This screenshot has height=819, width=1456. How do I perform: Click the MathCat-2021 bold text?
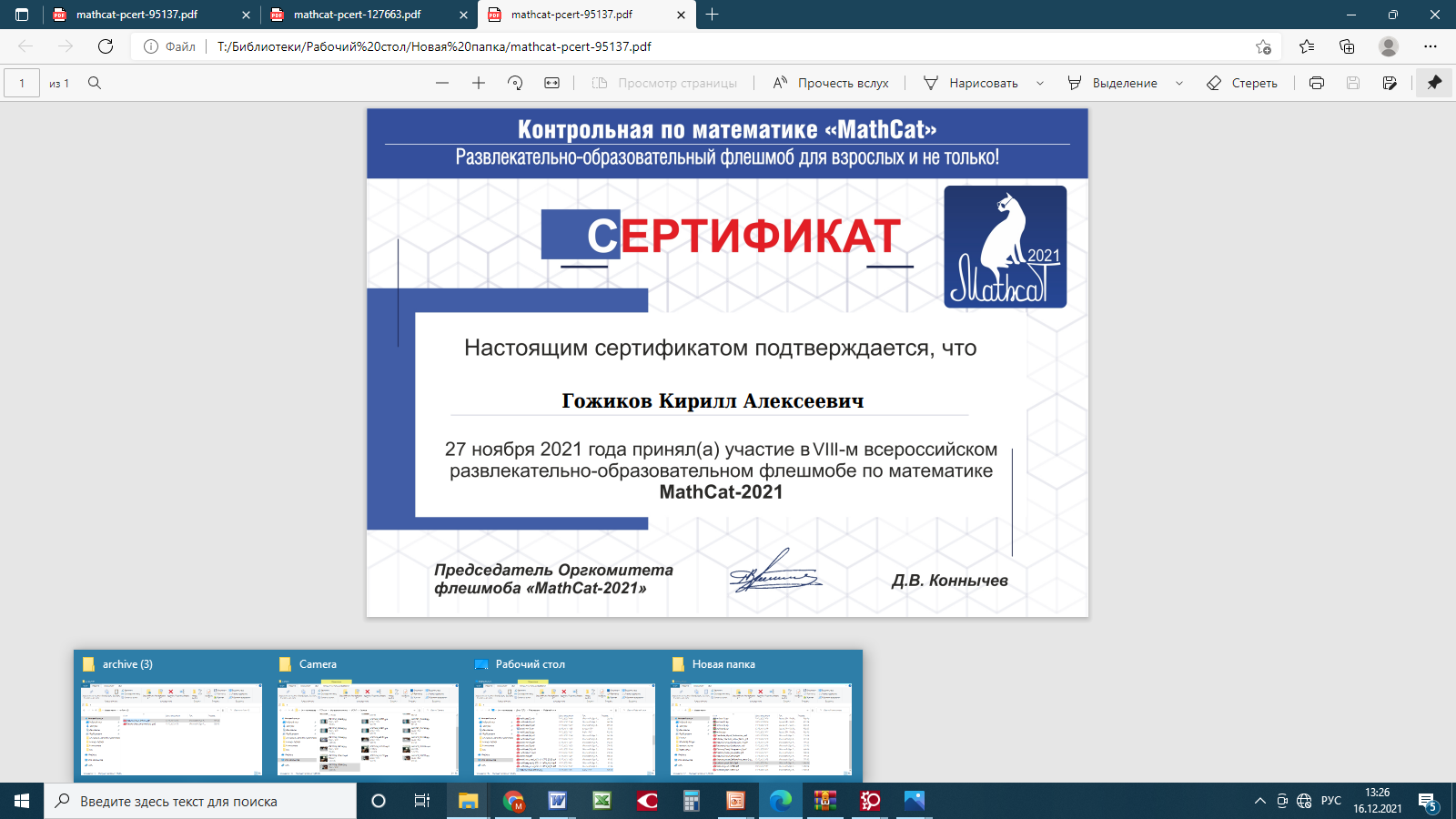[721, 492]
